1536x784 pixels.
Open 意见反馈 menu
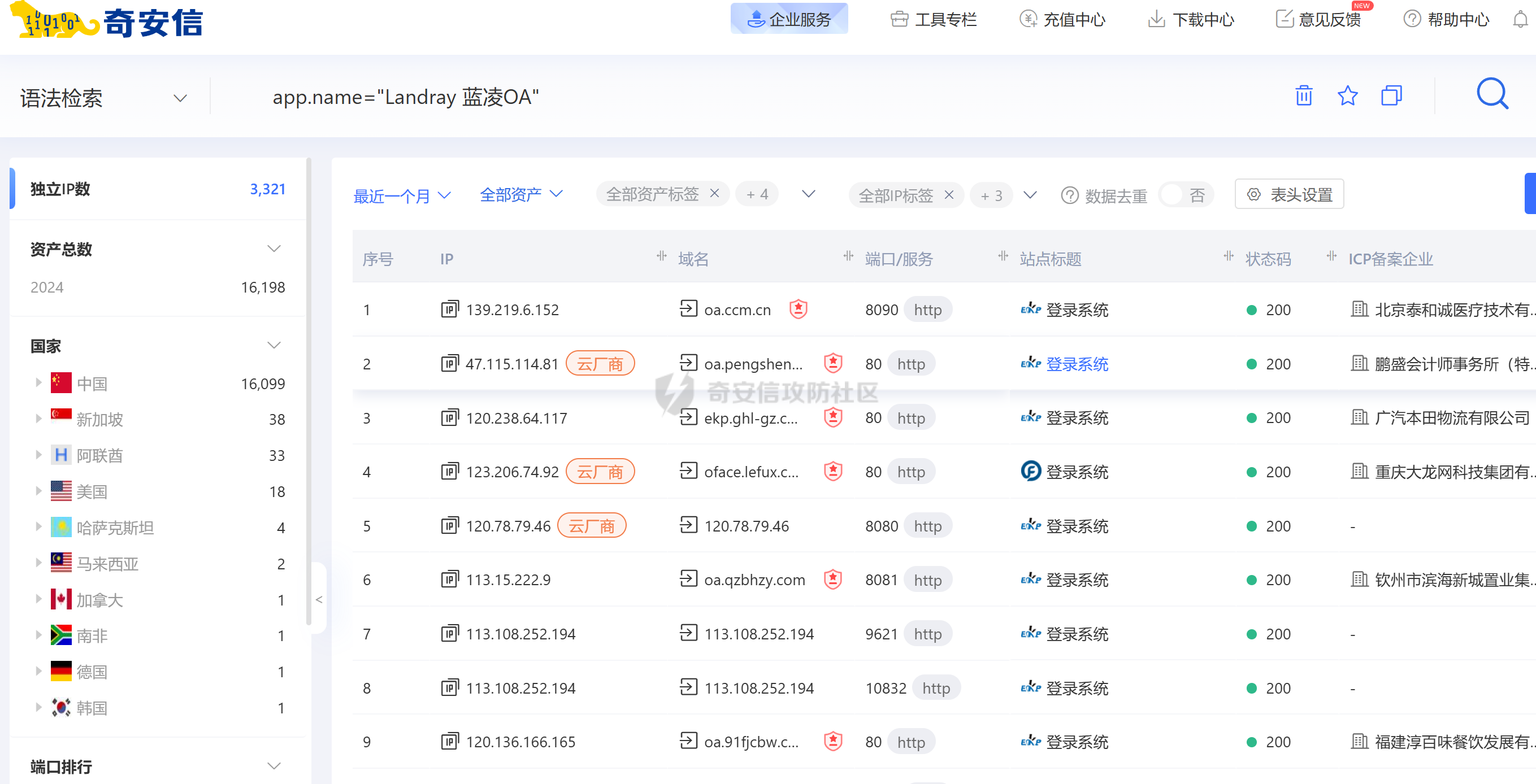1318,20
